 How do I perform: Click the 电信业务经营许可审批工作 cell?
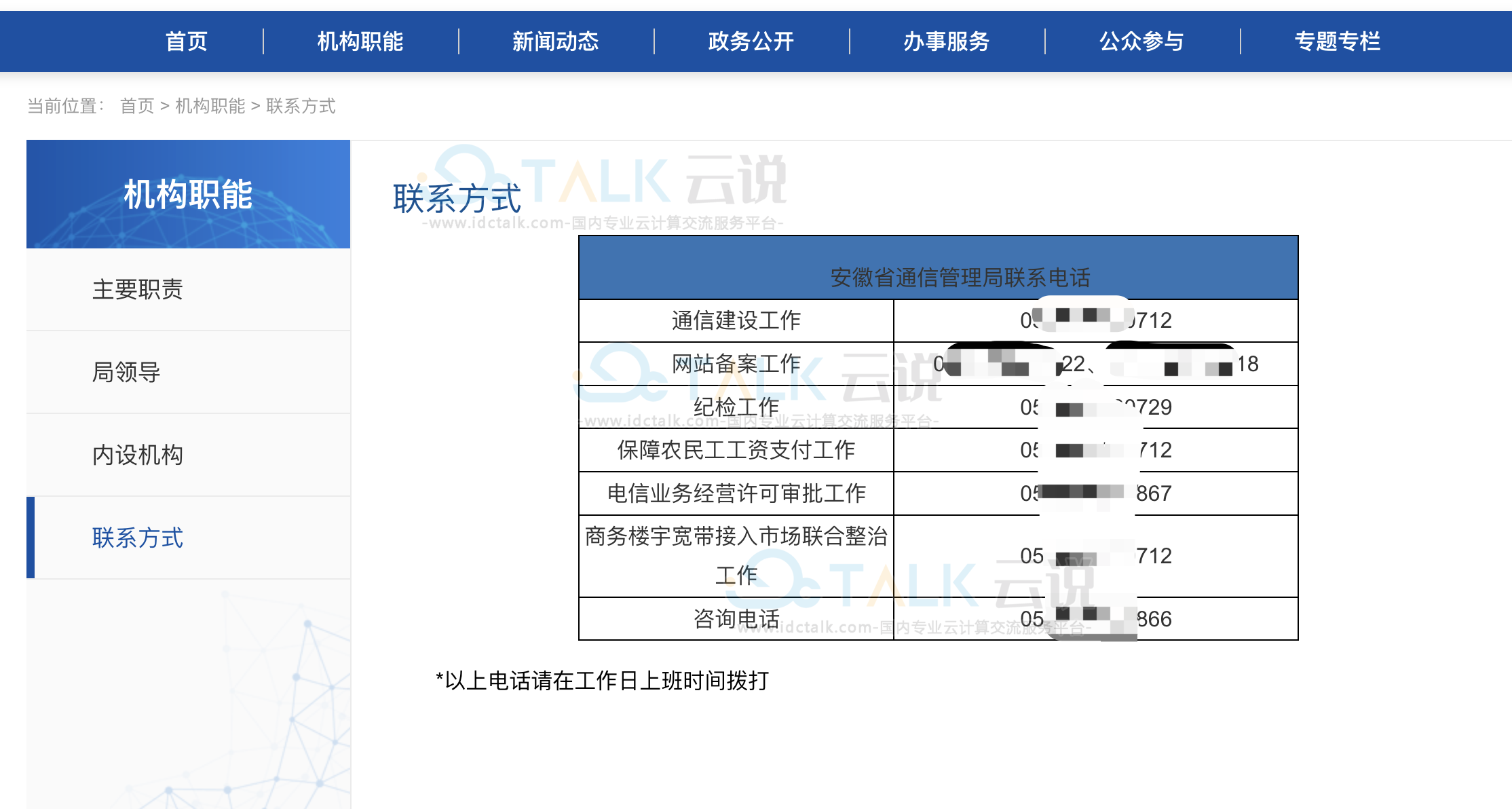click(x=736, y=493)
